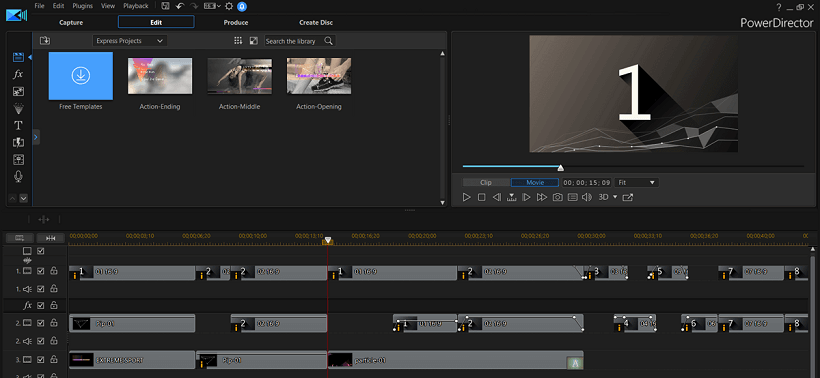Open the Transition Room lightning icon
This screenshot has height=378, width=820.
tap(18, 143)
